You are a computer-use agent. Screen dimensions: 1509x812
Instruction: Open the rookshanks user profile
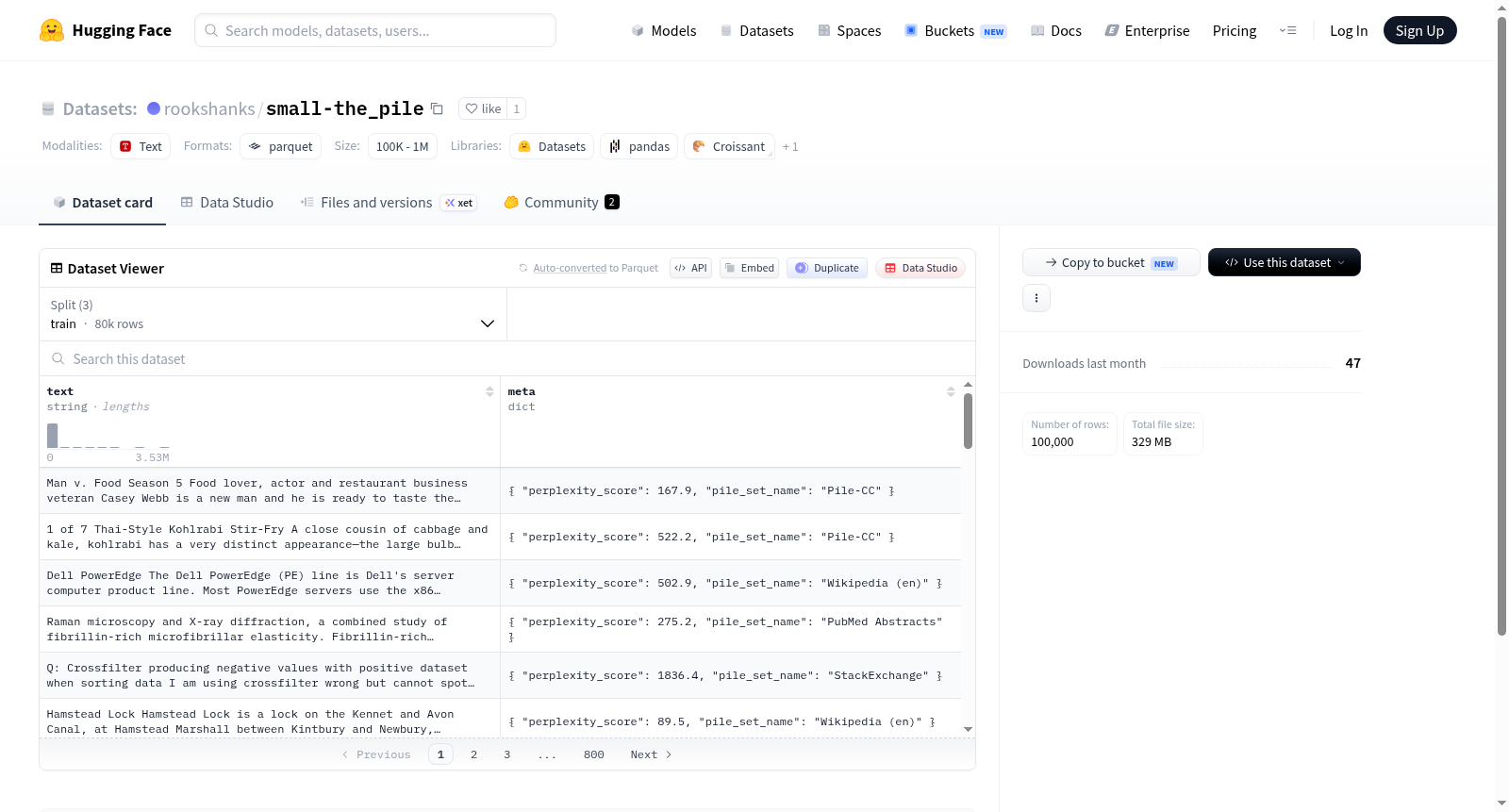(209, 108)
